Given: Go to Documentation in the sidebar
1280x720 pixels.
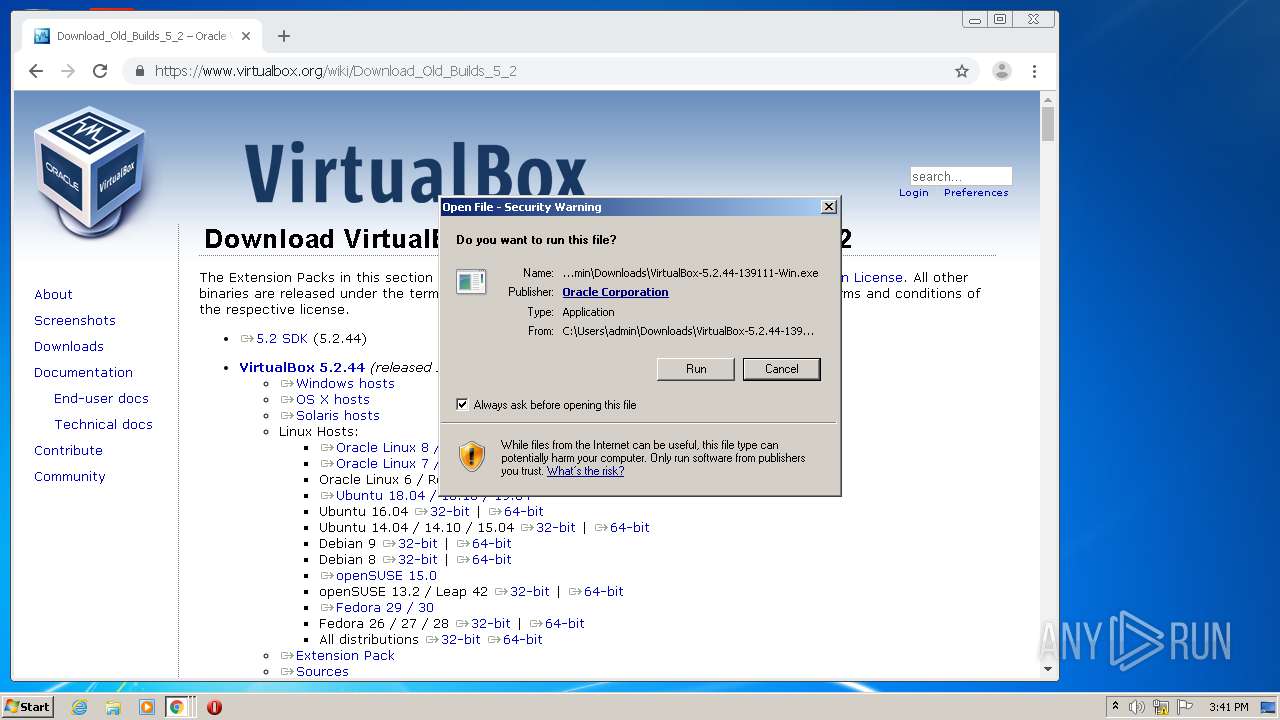Looking at the screenshot, I should [83, 373].
